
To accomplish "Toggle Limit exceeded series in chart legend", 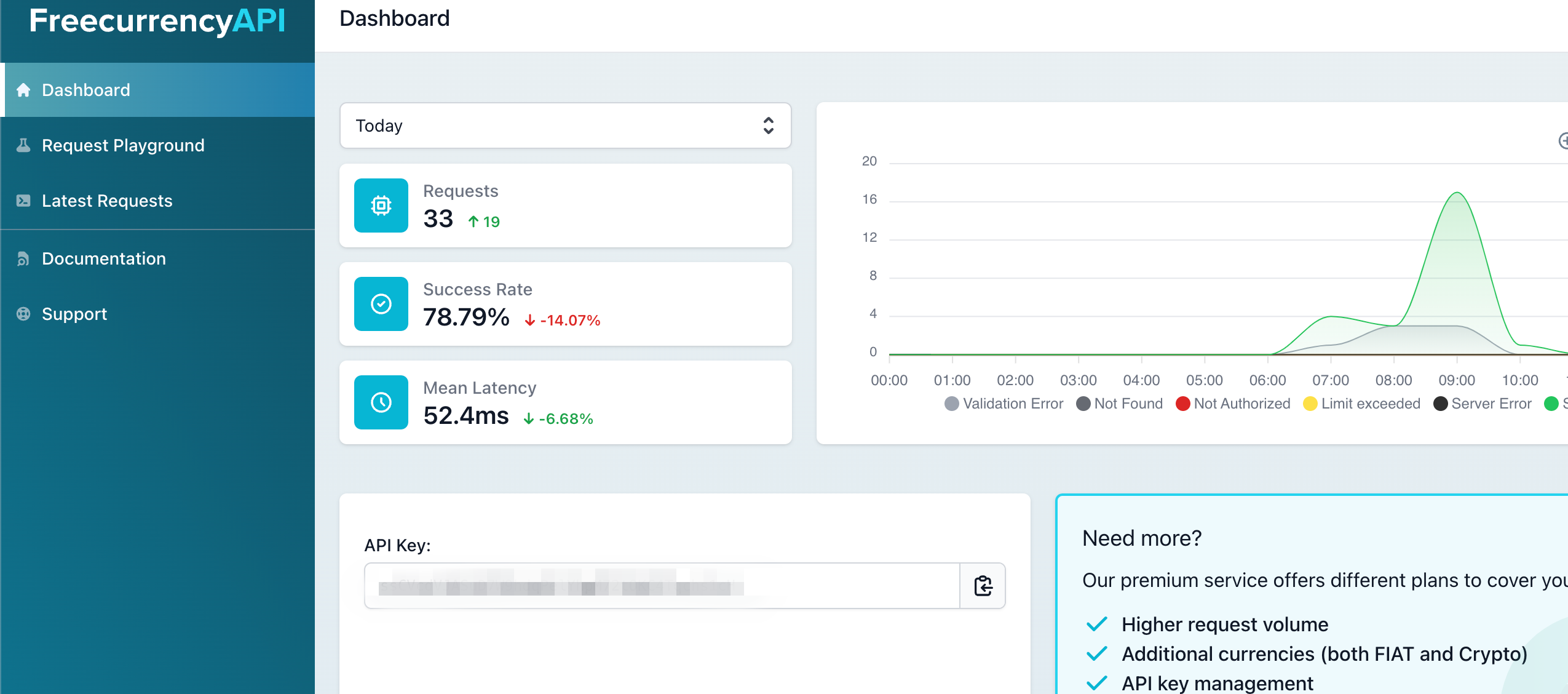I will pyautogui.click(x=1361, y=404).
